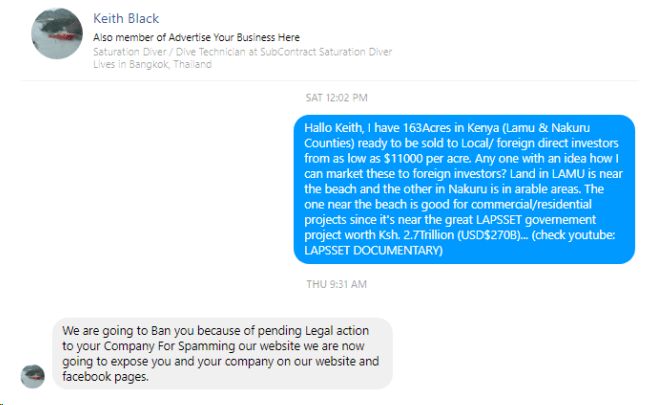
Task: Select the grey received message bubble
Action: tap(222, 353)
